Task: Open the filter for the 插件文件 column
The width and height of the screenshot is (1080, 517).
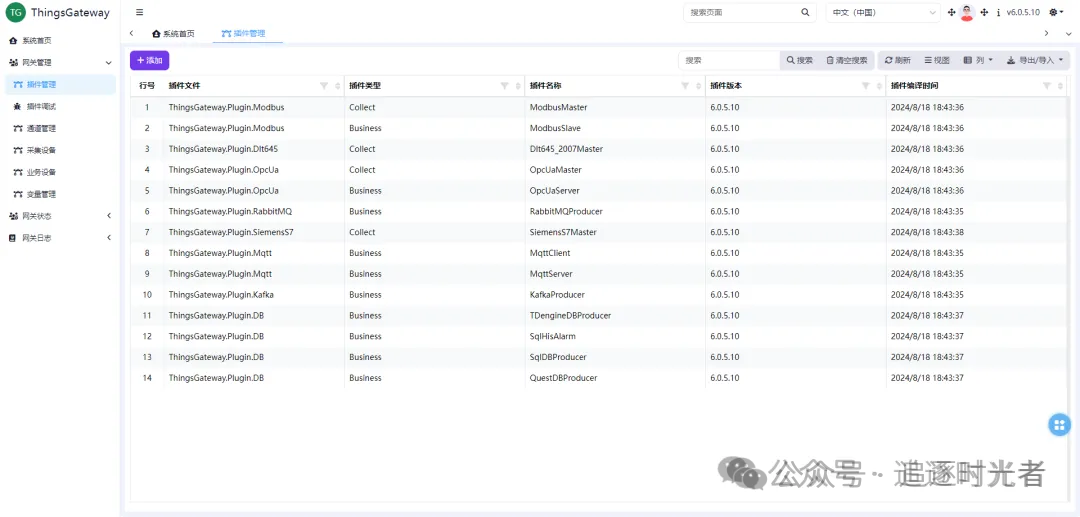Action: [x=324, y=86]
